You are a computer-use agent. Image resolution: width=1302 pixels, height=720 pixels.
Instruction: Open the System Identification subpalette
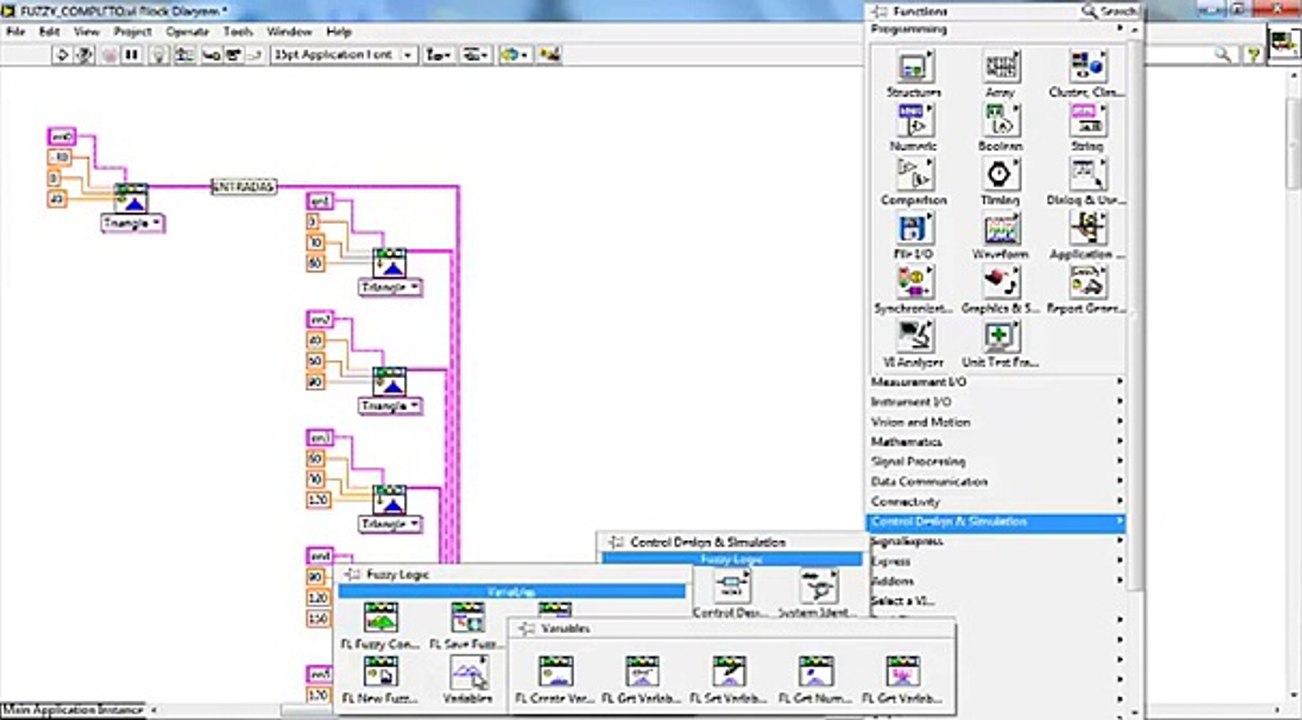(818, 587)
